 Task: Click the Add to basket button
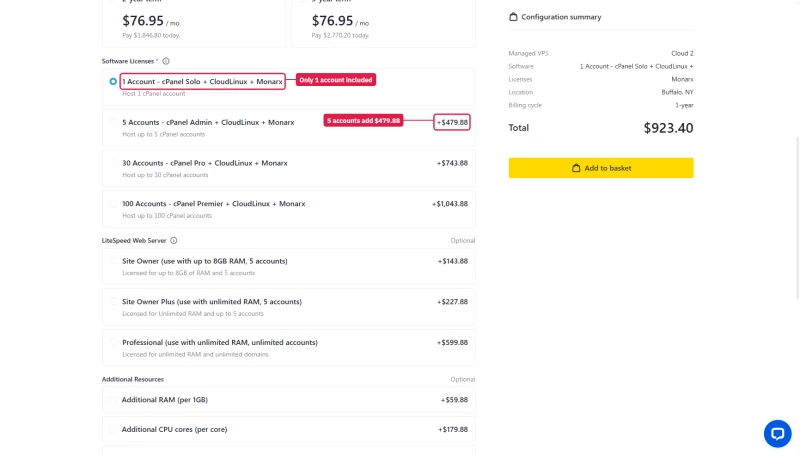click(x=601, y=168)
